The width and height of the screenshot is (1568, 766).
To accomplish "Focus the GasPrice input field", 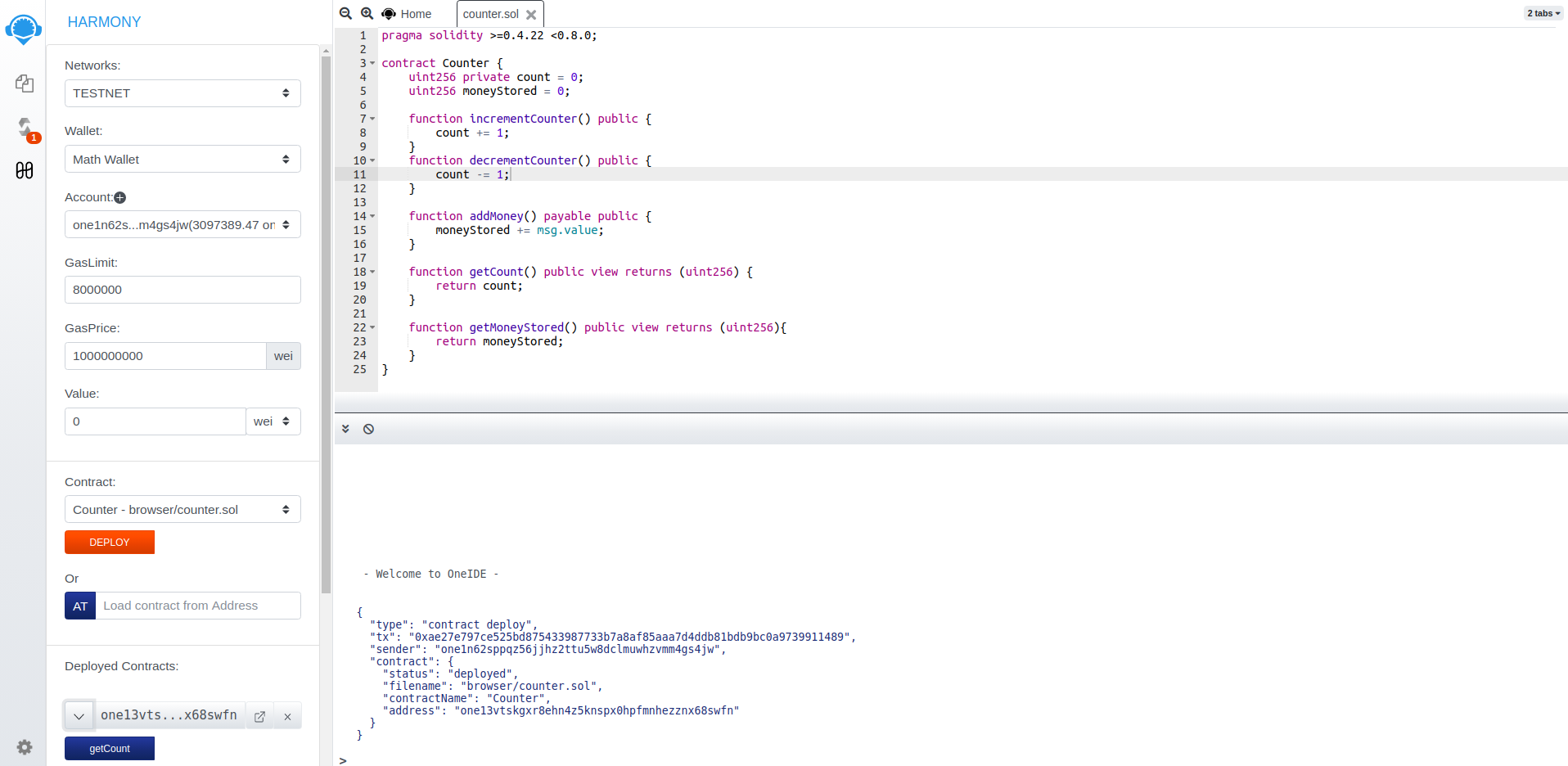I will [165, 356].
